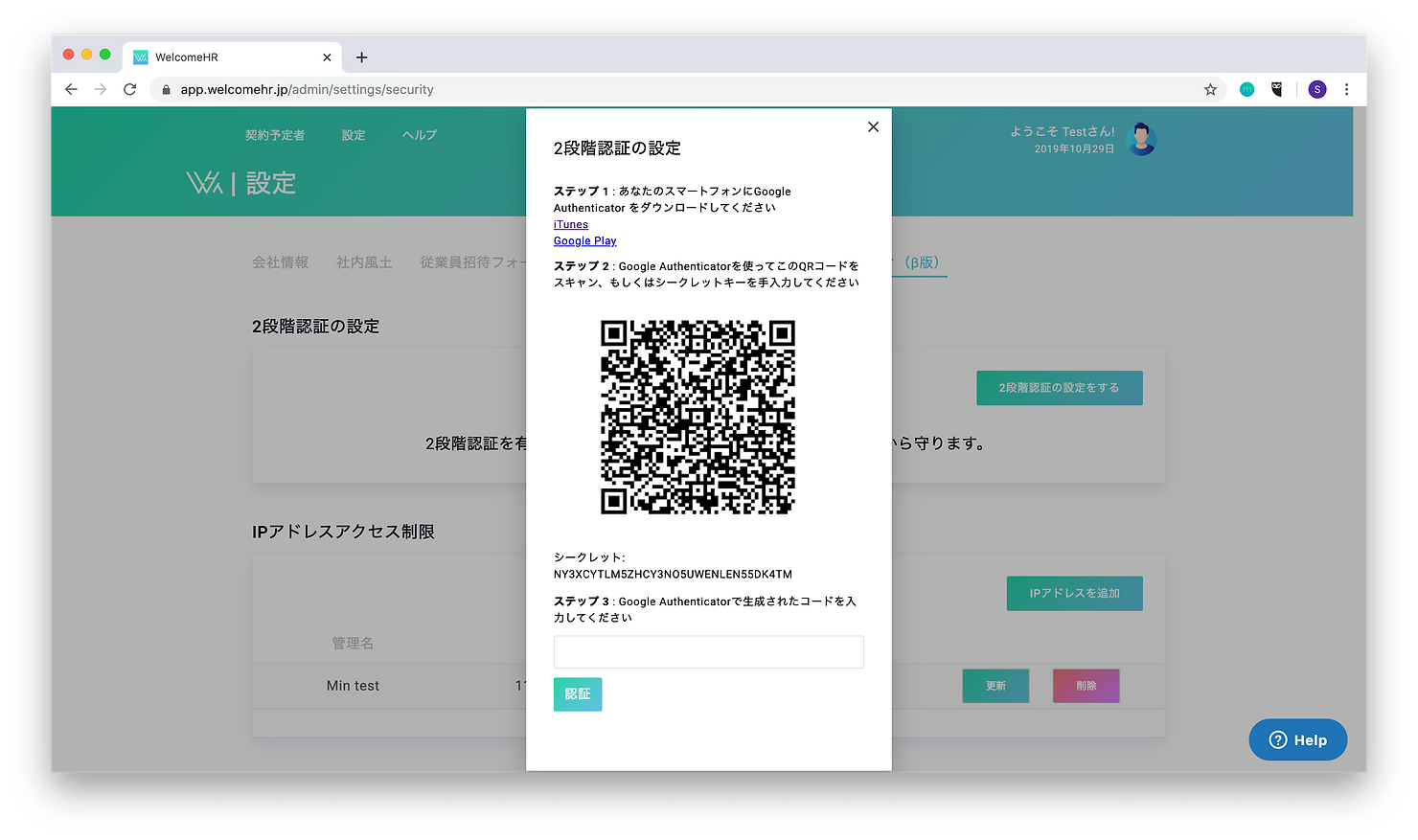This screenshot has width=1418, height=840.
Task: Switch to the 社内風土 tab
Action: pos(364,262)
